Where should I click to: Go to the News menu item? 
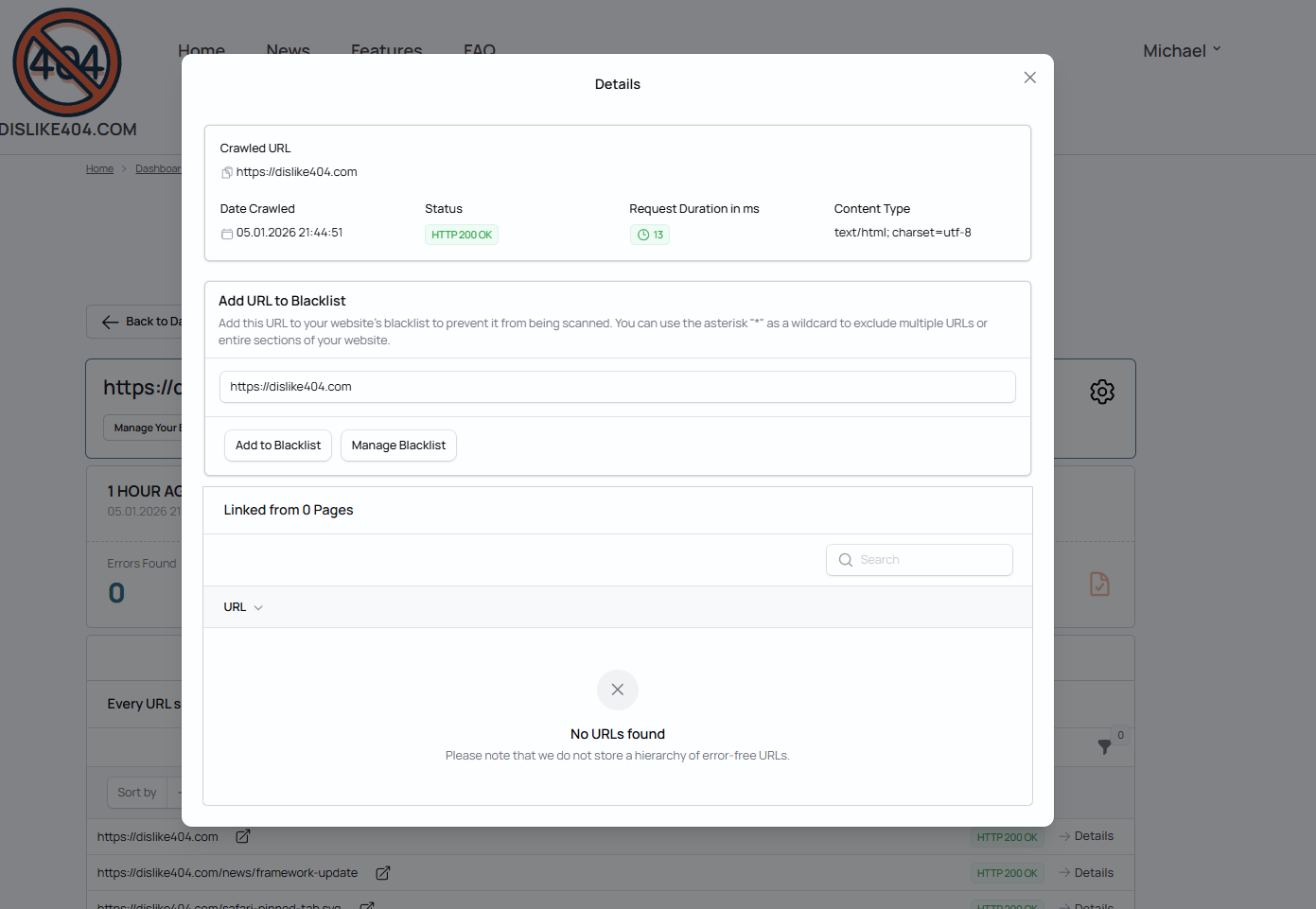click(288, 47)
